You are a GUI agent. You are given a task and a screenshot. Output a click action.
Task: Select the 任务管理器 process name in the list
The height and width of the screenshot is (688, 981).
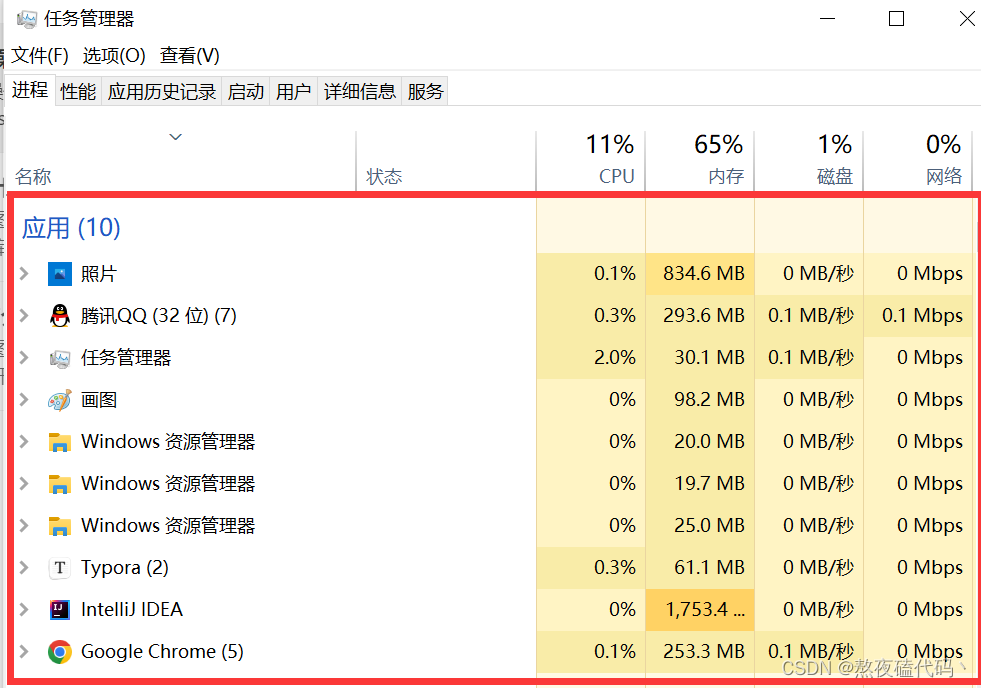[x=126, y=358]
